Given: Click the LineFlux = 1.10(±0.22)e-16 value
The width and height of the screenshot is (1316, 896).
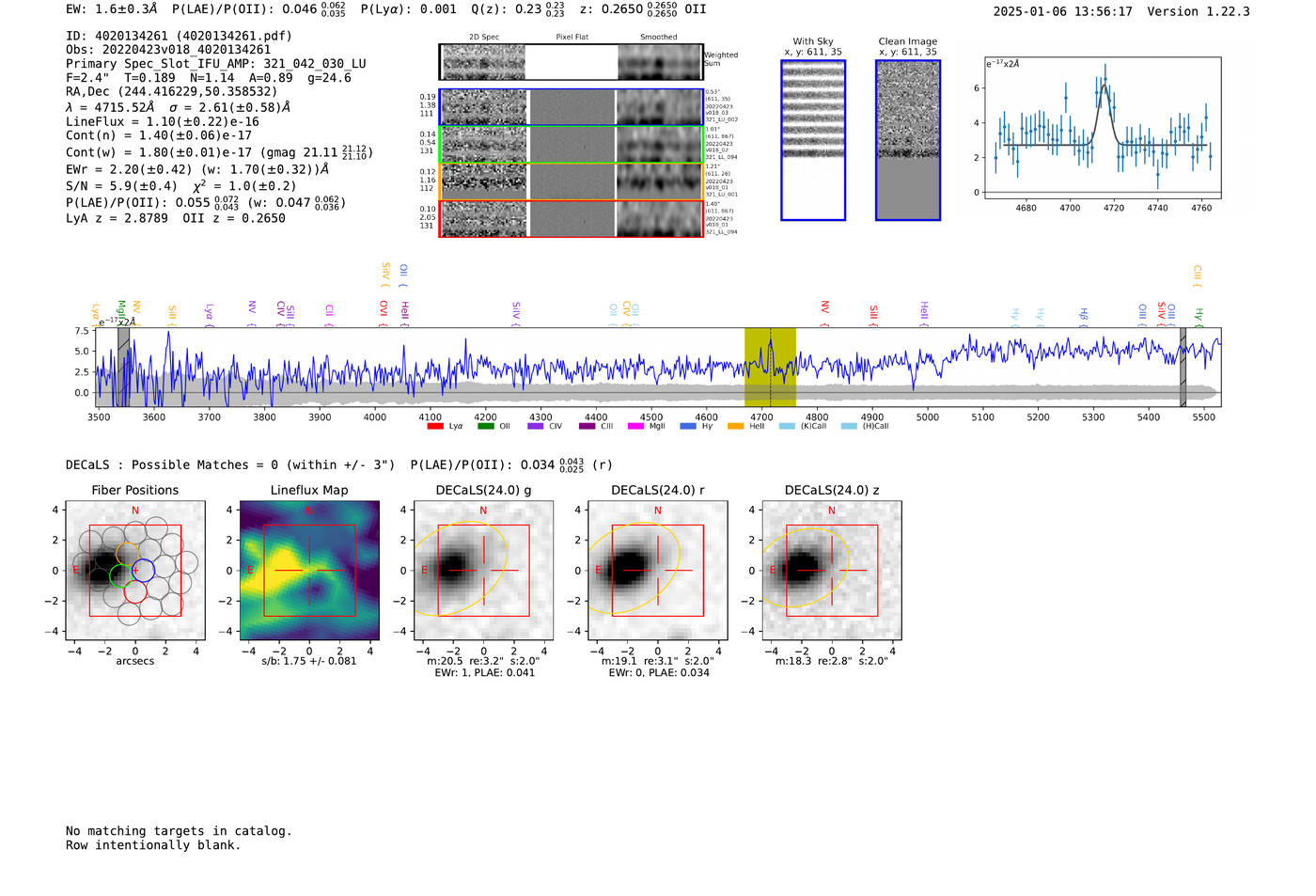Looking at the screenshot, I should point(163,122).
